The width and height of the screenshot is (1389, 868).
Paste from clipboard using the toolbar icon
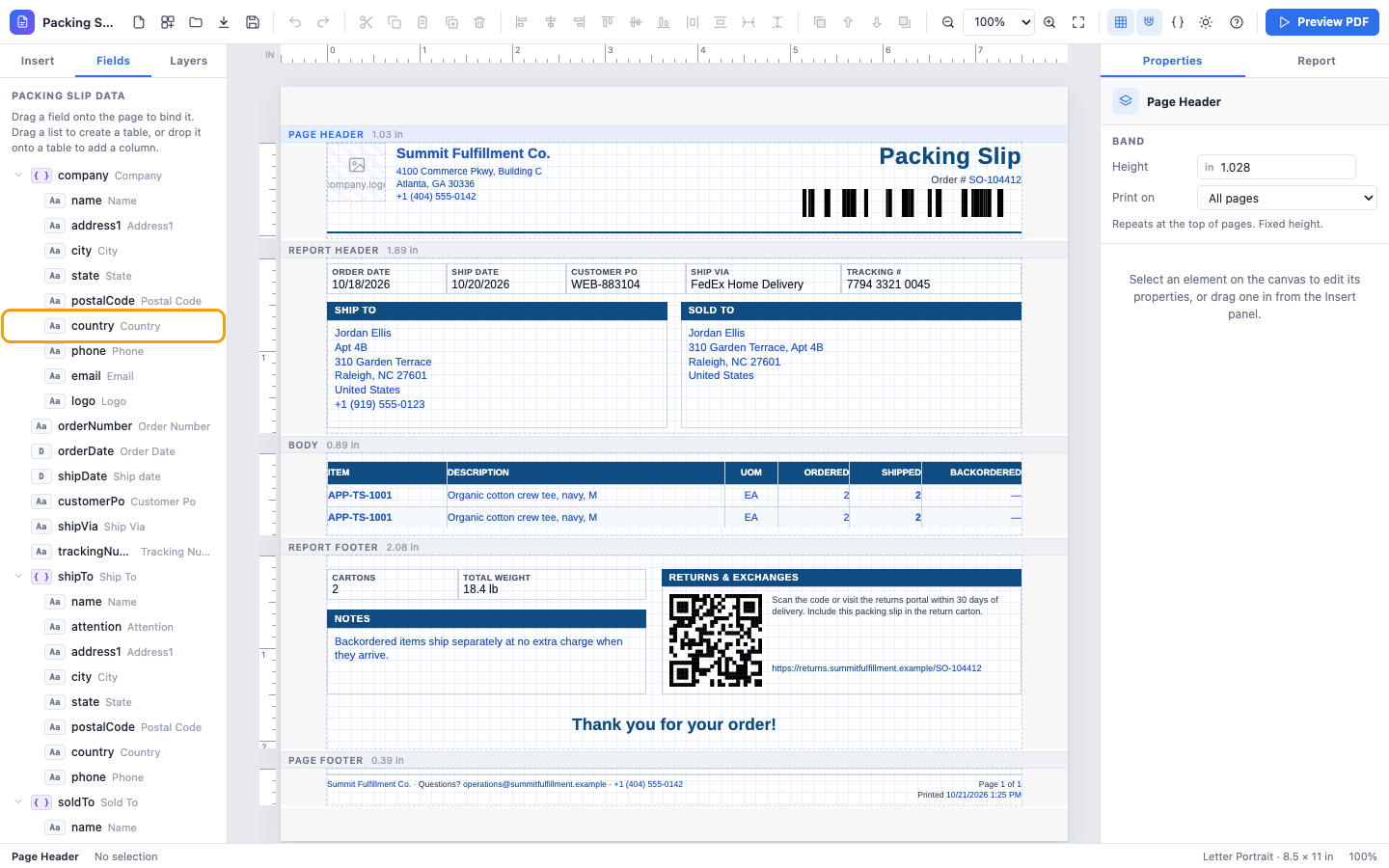(x=422, y=22)
